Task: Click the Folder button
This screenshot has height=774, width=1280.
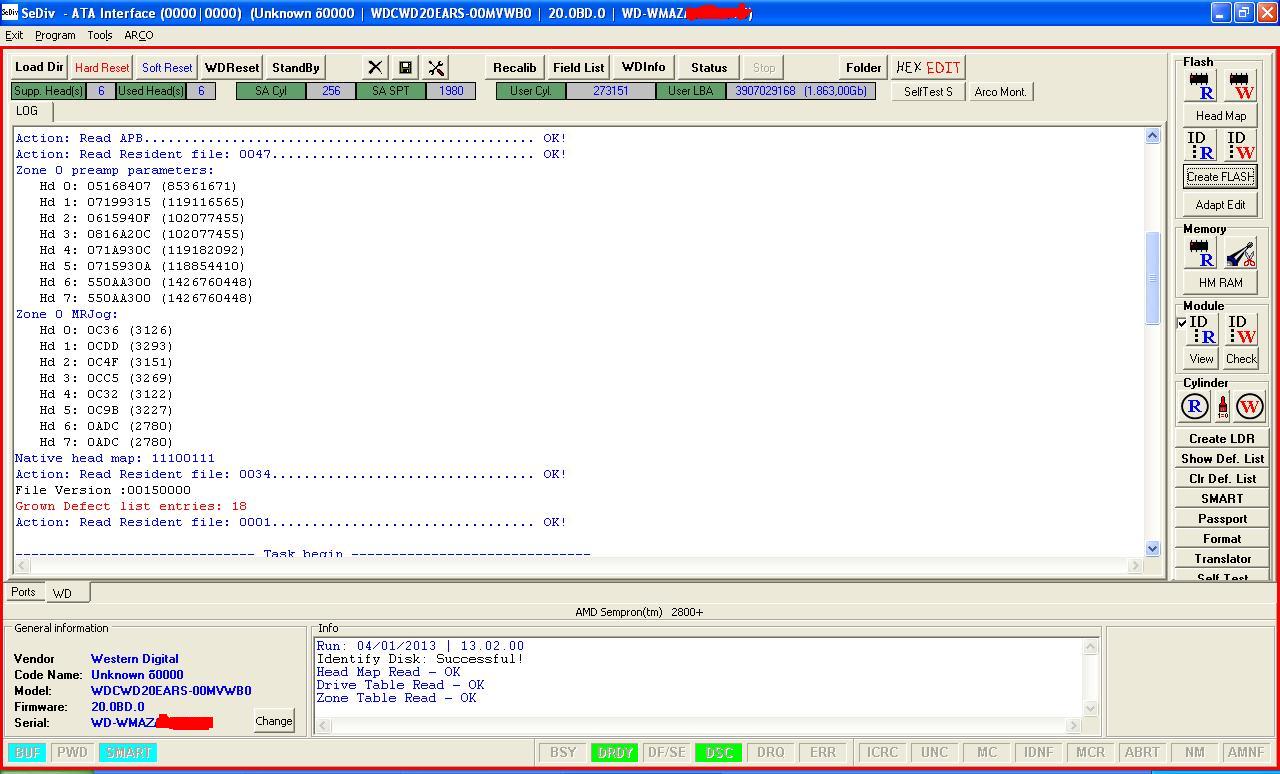Action: pyautogui.click(x=864, y=67)
